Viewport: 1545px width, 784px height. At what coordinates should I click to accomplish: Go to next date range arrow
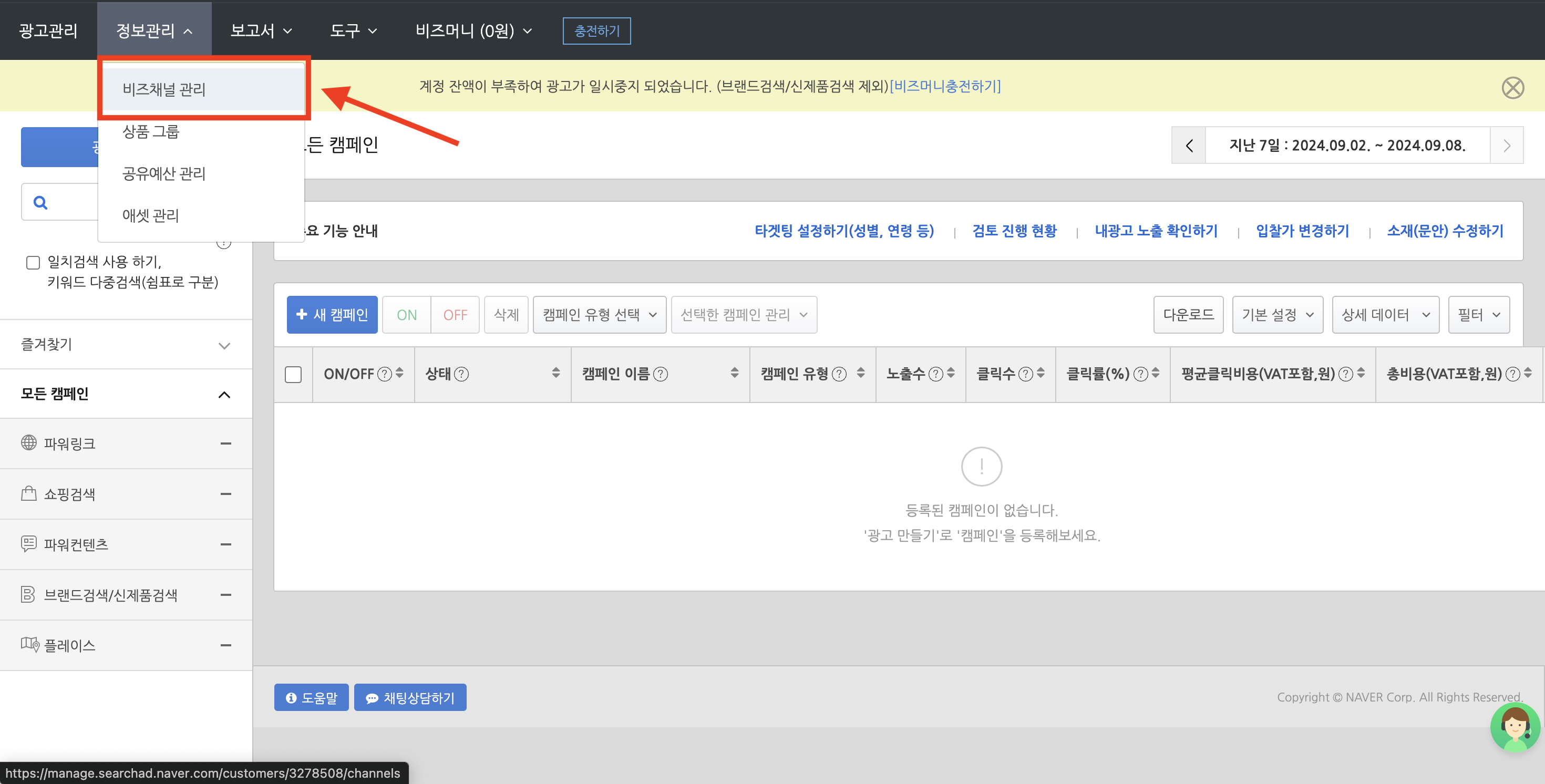point(1506,145)
